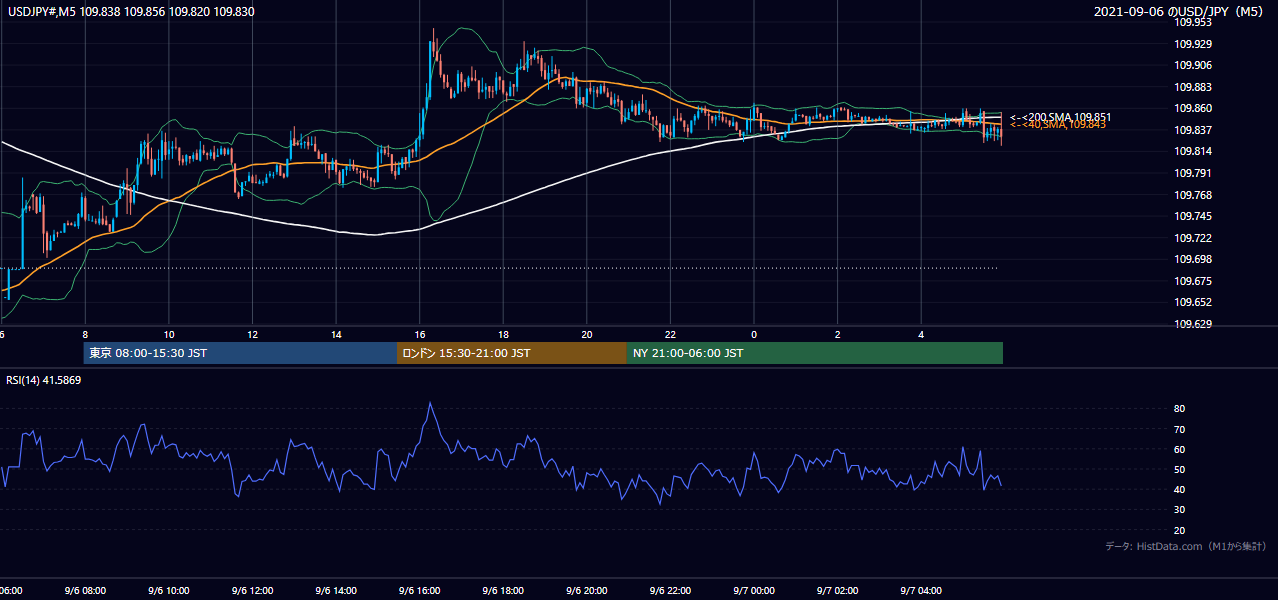The height and width of the screenshot is (600, 1278).
Task: Click price axis value 109.722
Action: pyautogui.click(x=1193, y=238)
